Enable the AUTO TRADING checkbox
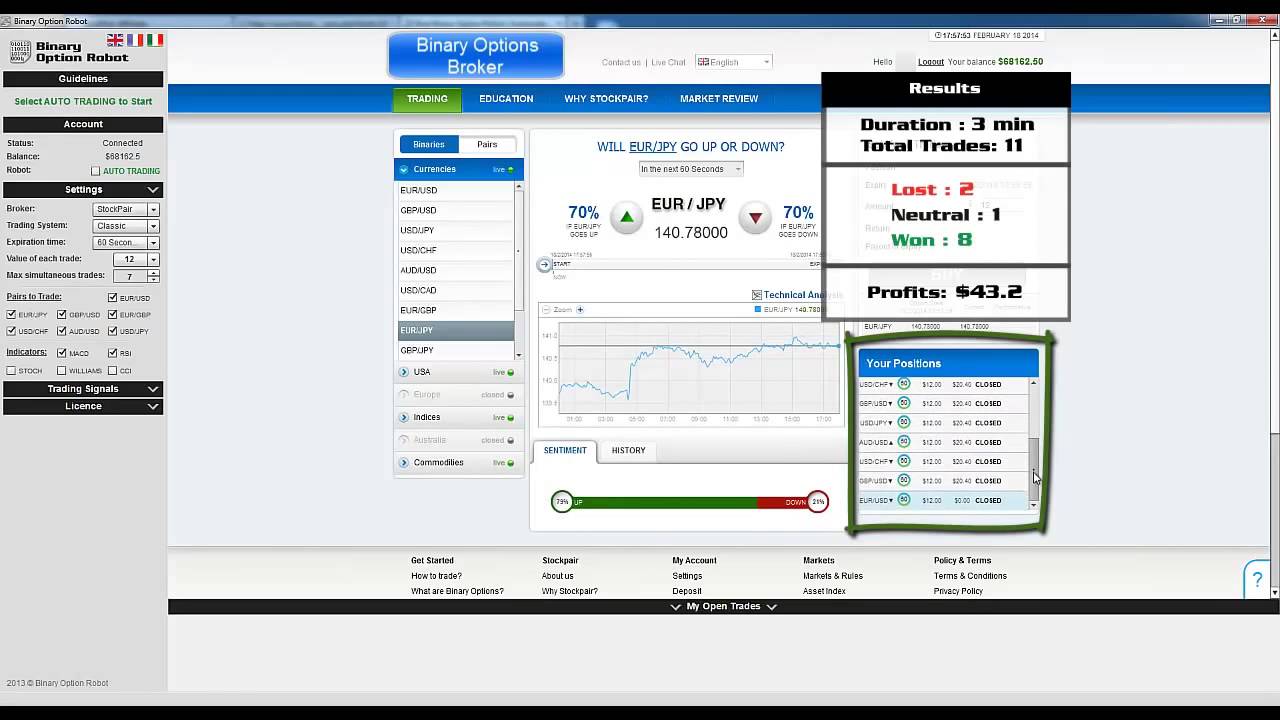The image size is (1280, 720). click(x=96, y=171)
